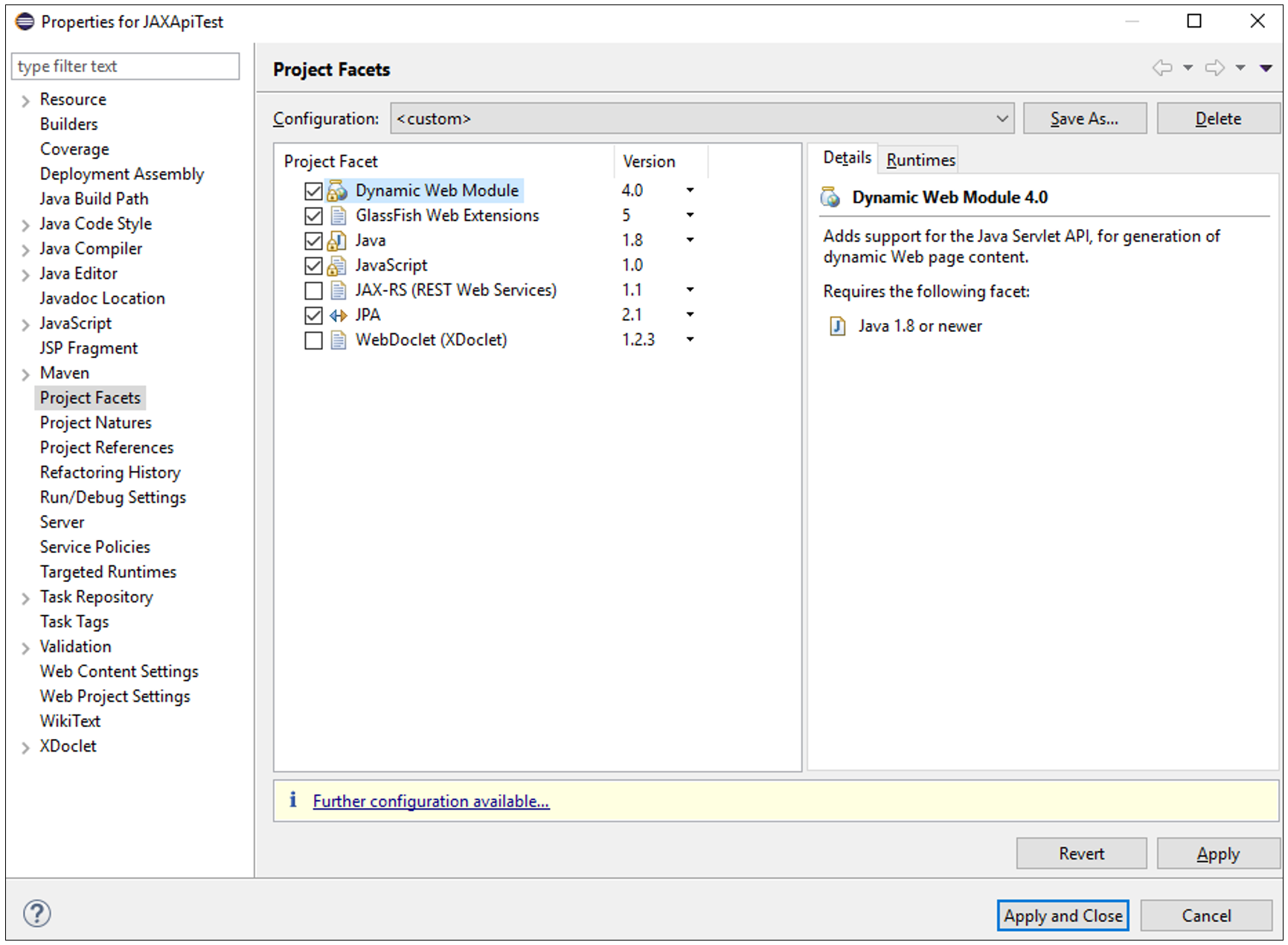Click the JavaScript facet icon
Image resolution: width=1288 pixels, height=945 pixels.
338,266
